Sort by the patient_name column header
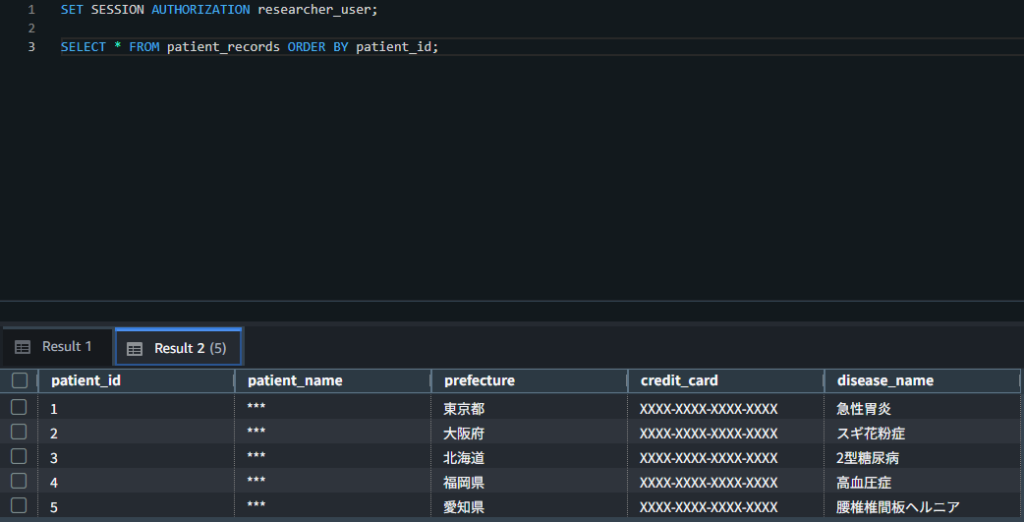Image resolution: width=1024 pixels, height=522 pixels. [x=333, y=380]
